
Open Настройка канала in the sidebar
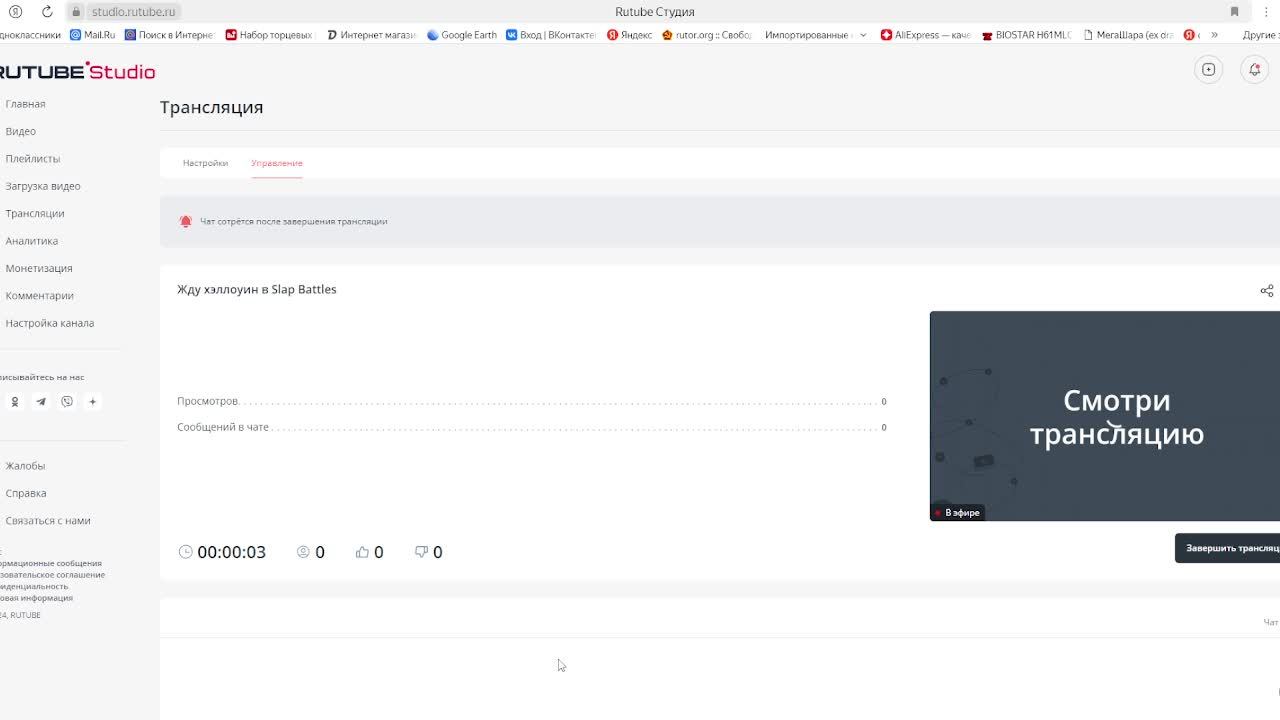pyautogui.click(x=49, y=323)
